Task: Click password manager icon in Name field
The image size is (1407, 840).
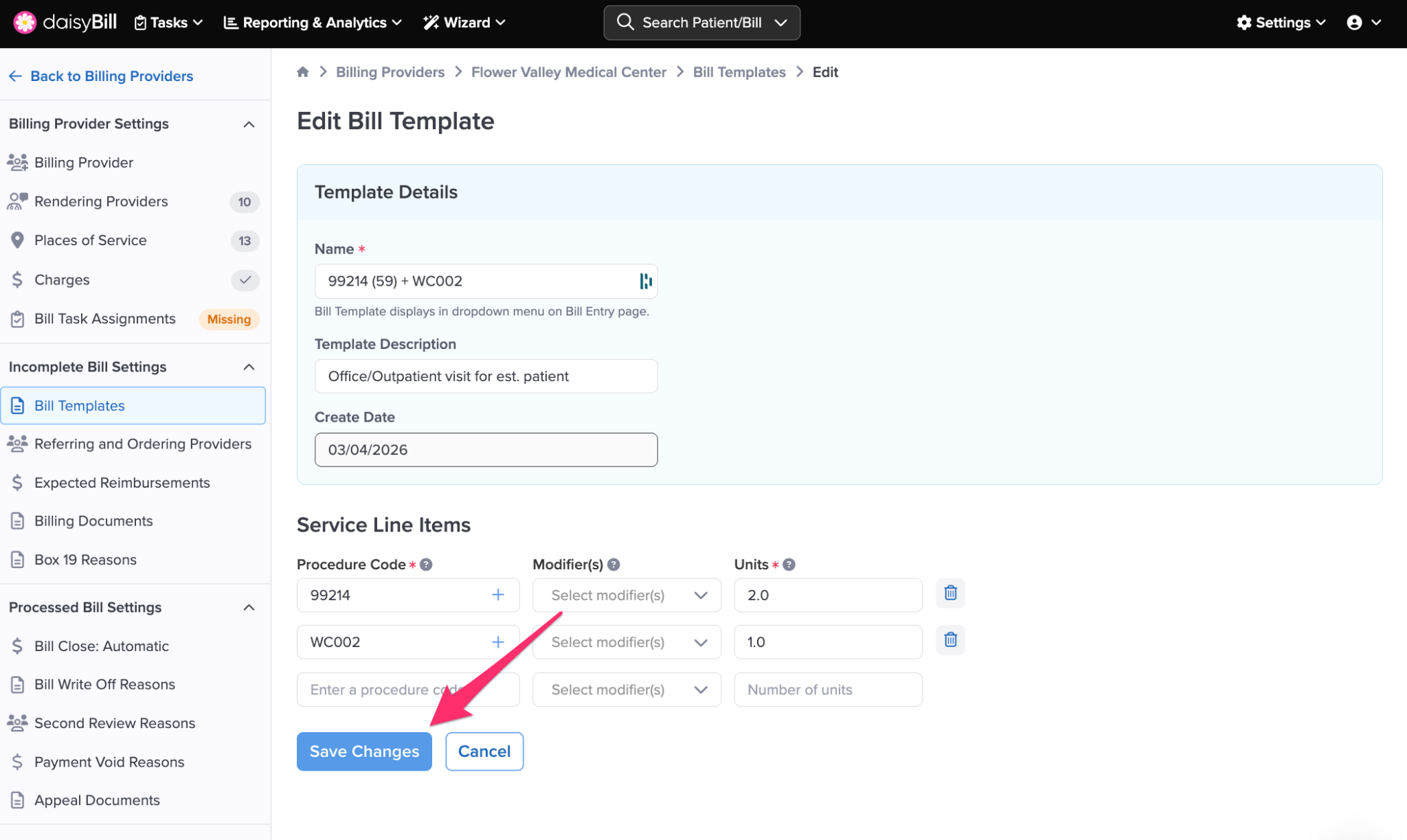Action: pyautogui.click(x=645, y=281)
